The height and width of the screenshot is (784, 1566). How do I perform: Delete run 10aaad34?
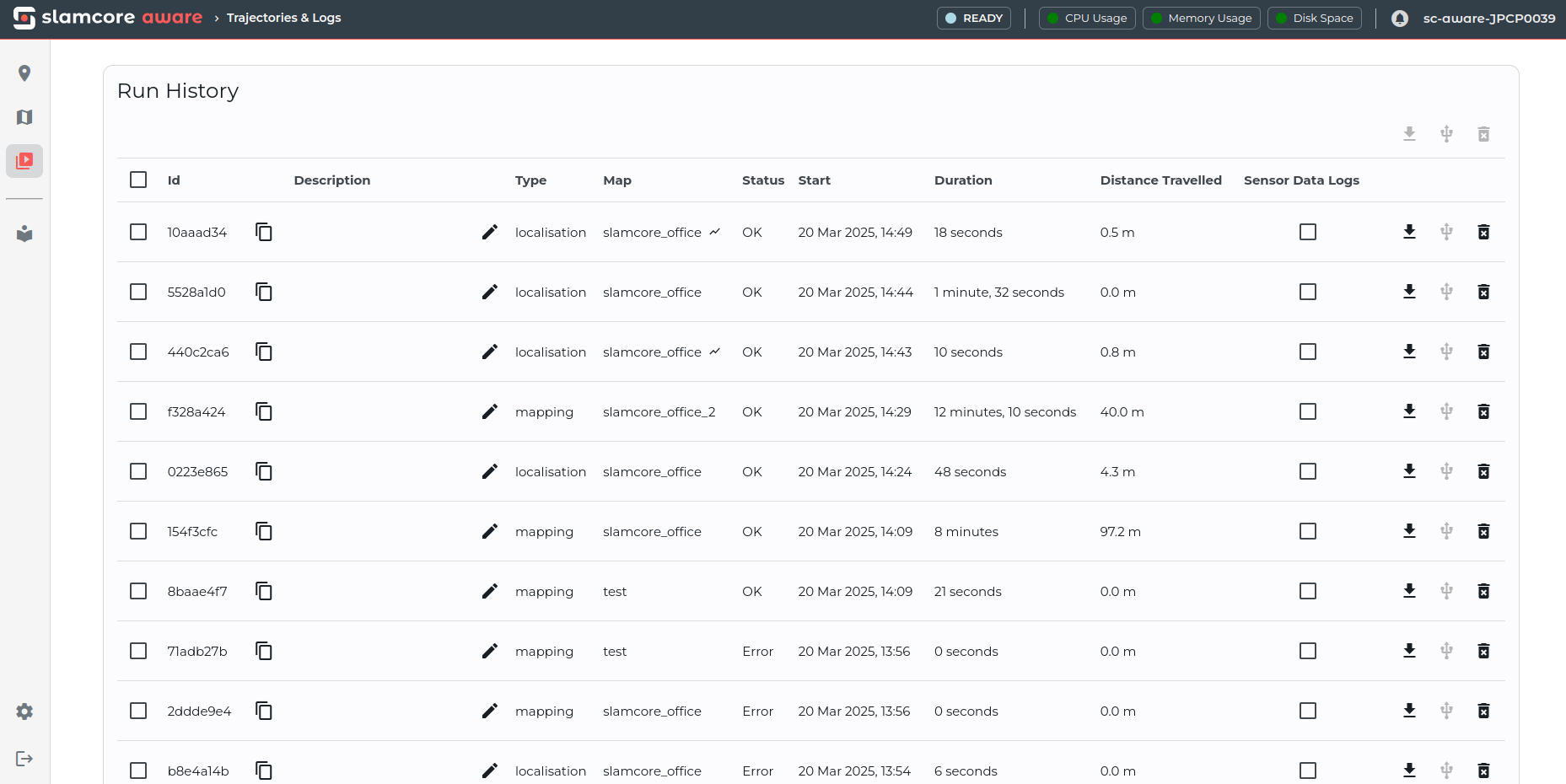[x=1483, y=232]
